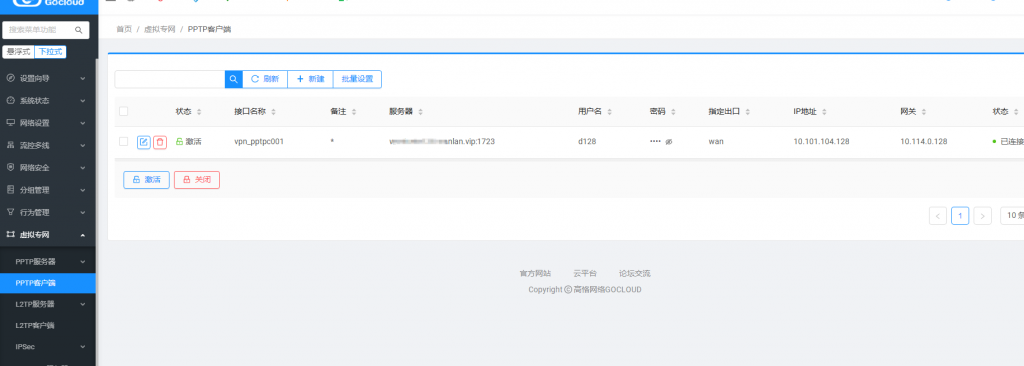The image size is (1024, 366).
Task: Go to 首页 in the breadcrumb
Action: (x=124, y=29)
